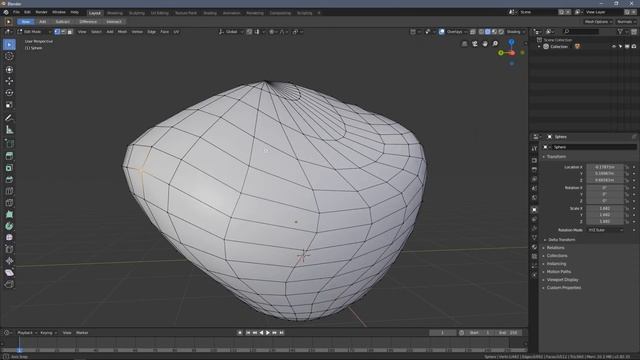
Task: Expand Collection tree row in outliner
Action: pyautogui.click(x=539, y=47)
